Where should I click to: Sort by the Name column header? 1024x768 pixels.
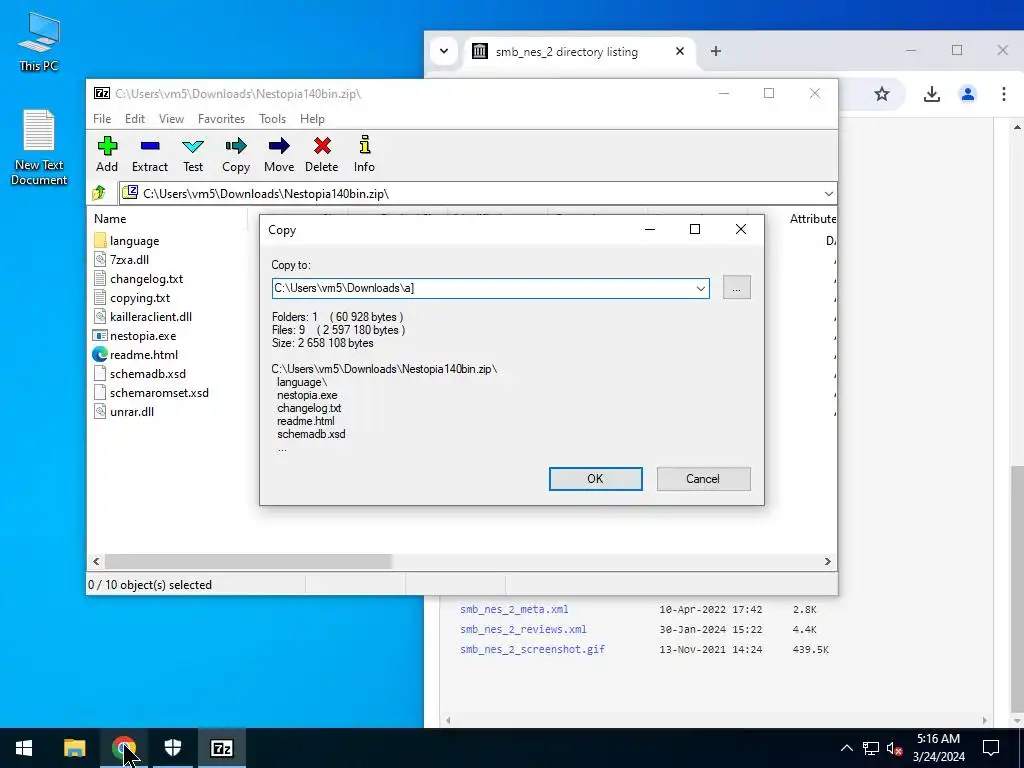tap(110, 219)
